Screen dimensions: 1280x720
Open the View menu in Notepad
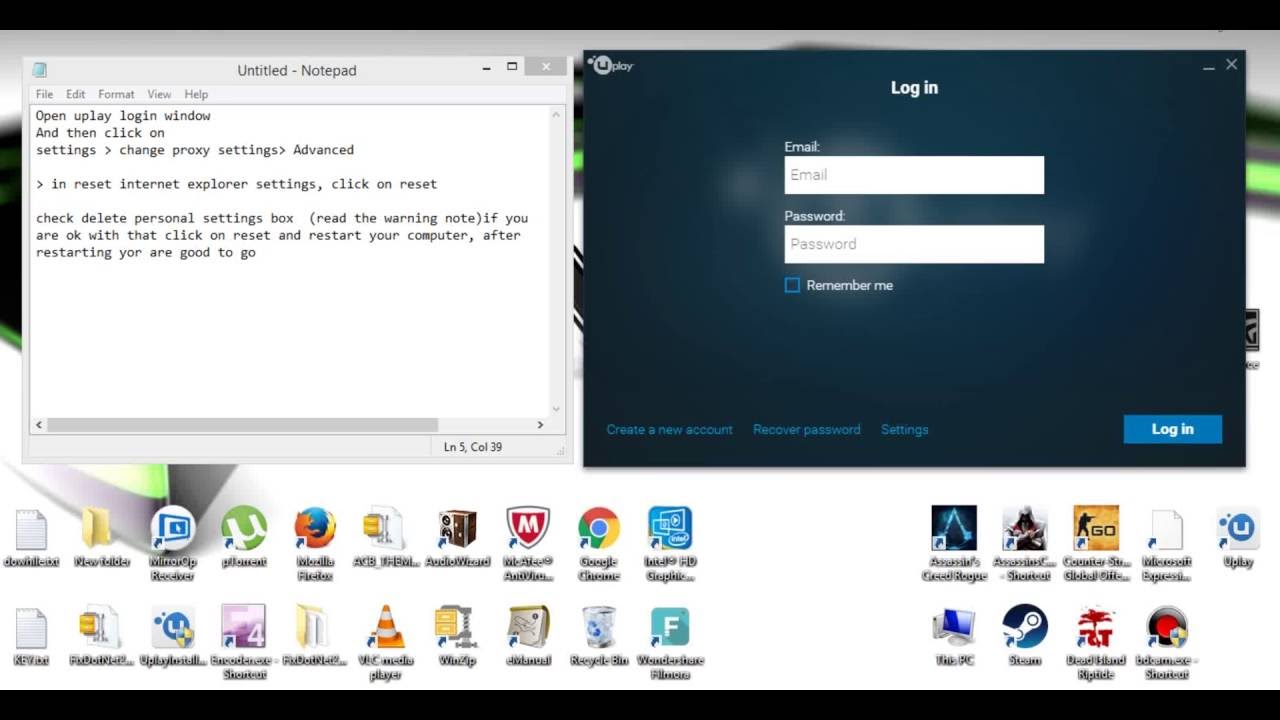159,94
